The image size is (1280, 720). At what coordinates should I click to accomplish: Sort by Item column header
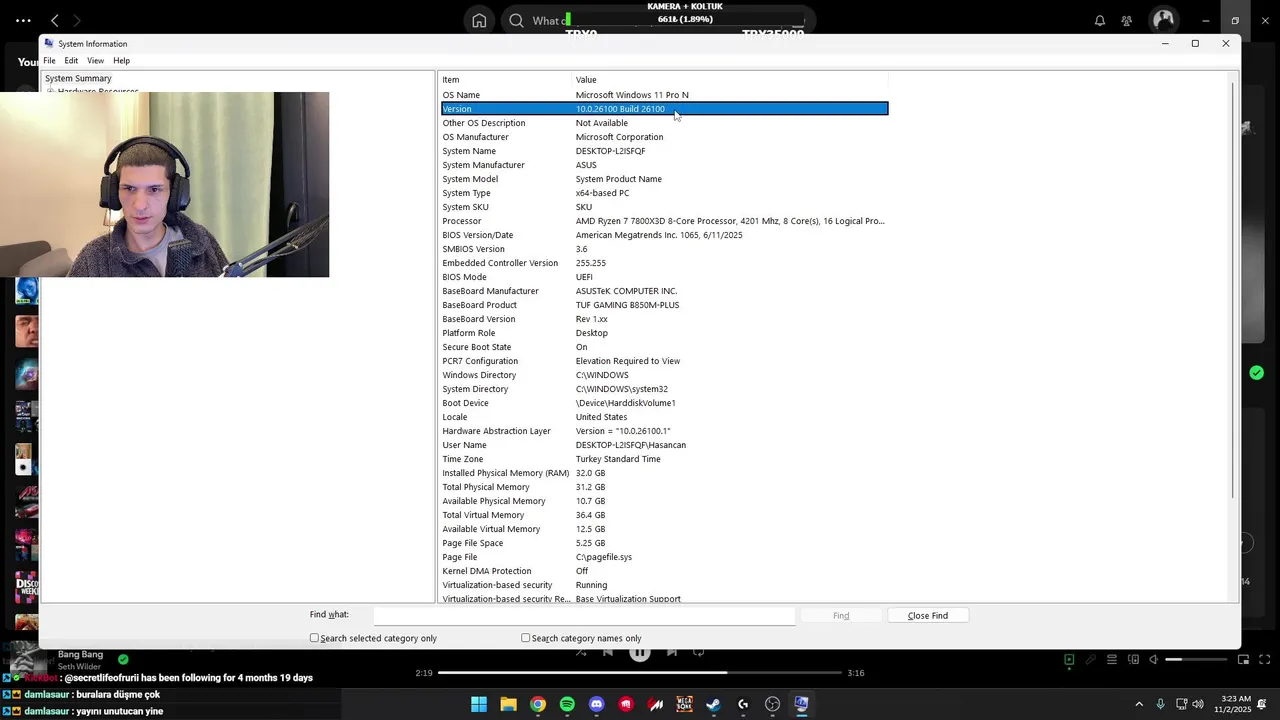pyautogui.click(x=506, y=80)
